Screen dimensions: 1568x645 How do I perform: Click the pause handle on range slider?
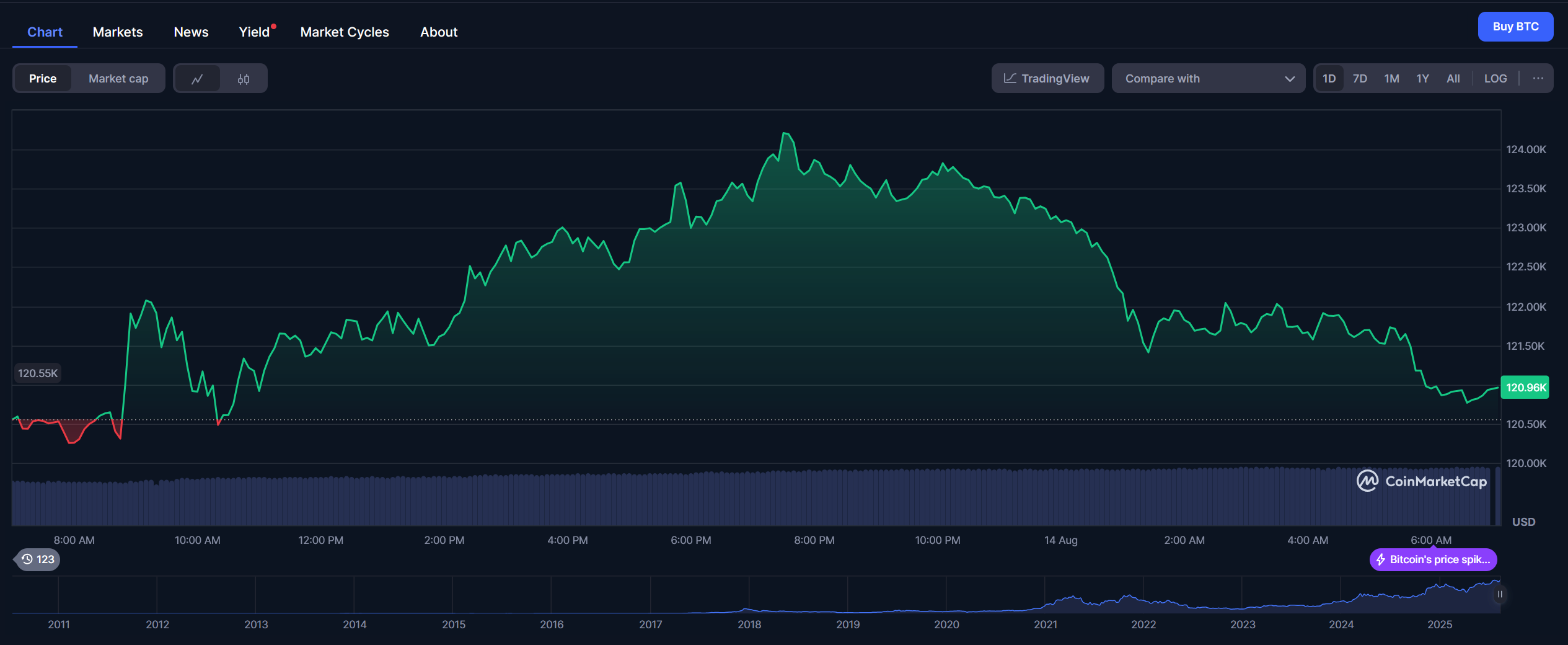click(1500, 594)
